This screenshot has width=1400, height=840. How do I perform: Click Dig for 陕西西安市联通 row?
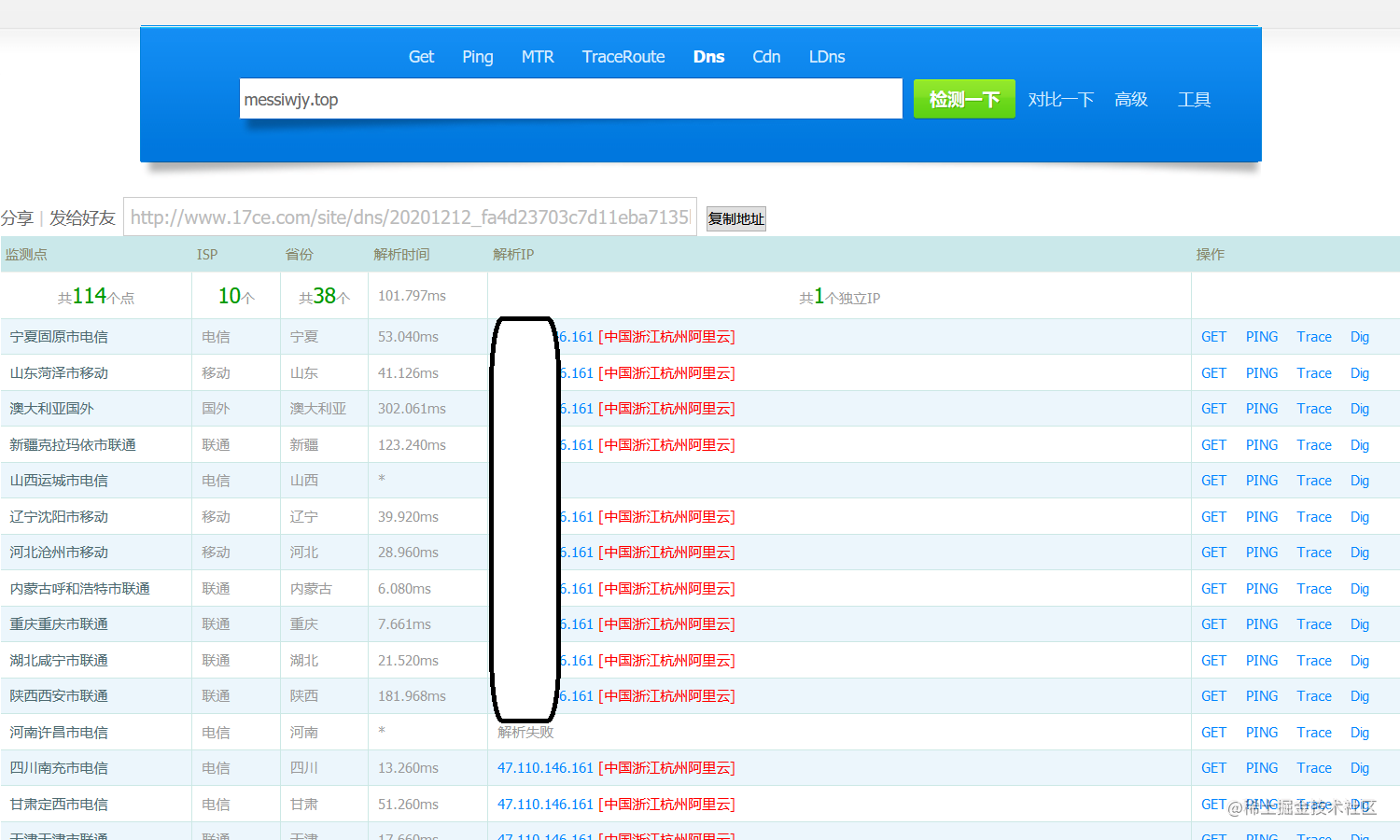coord(1360,696)
